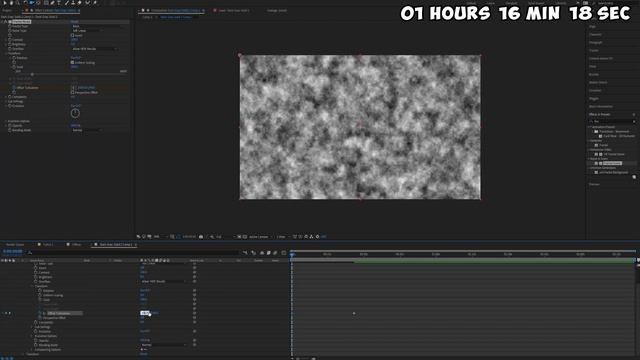Toggle stopwatch for Scale in Effect Controls
Viewport: 640px width, 360px height.
[x=14, y=67]
